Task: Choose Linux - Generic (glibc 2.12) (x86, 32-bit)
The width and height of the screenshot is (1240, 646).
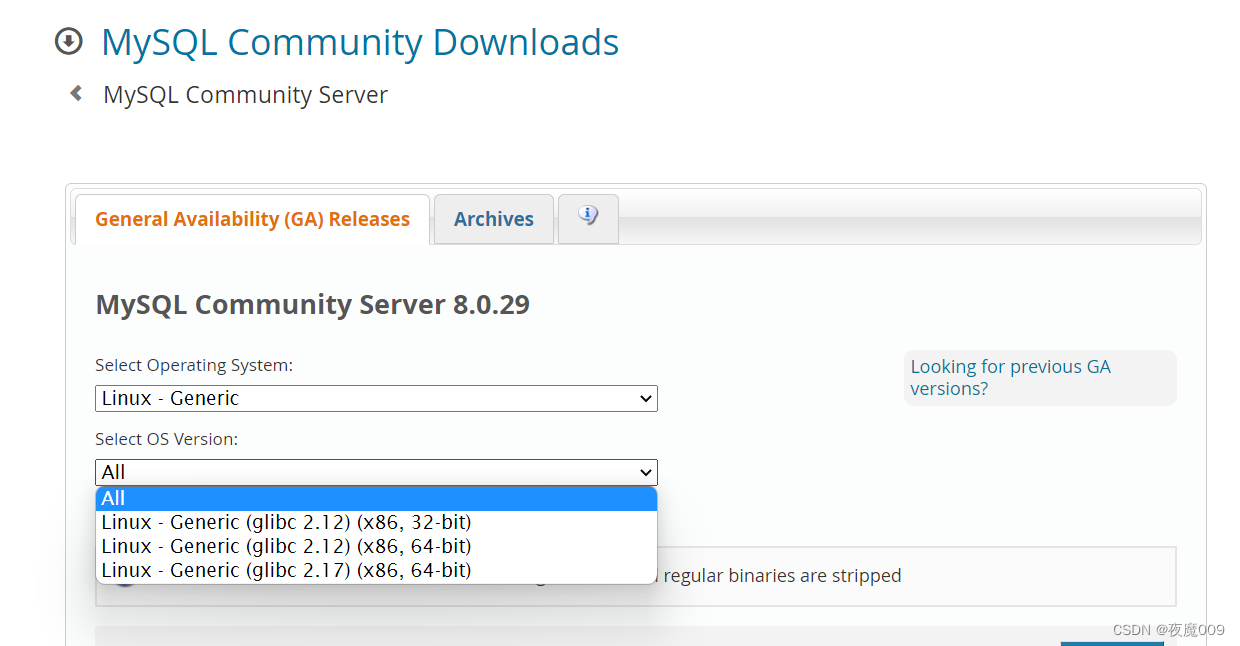Action: 285,521
